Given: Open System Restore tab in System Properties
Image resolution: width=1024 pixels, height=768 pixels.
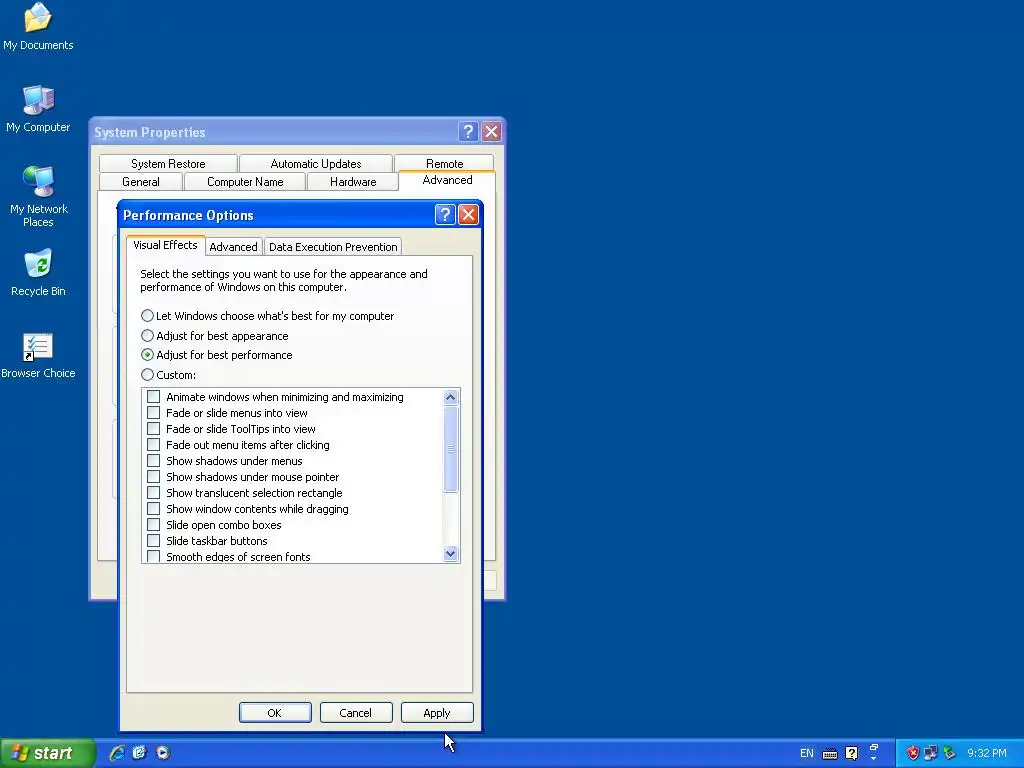Looking at the screenshot, I should [x=168, y=163].
